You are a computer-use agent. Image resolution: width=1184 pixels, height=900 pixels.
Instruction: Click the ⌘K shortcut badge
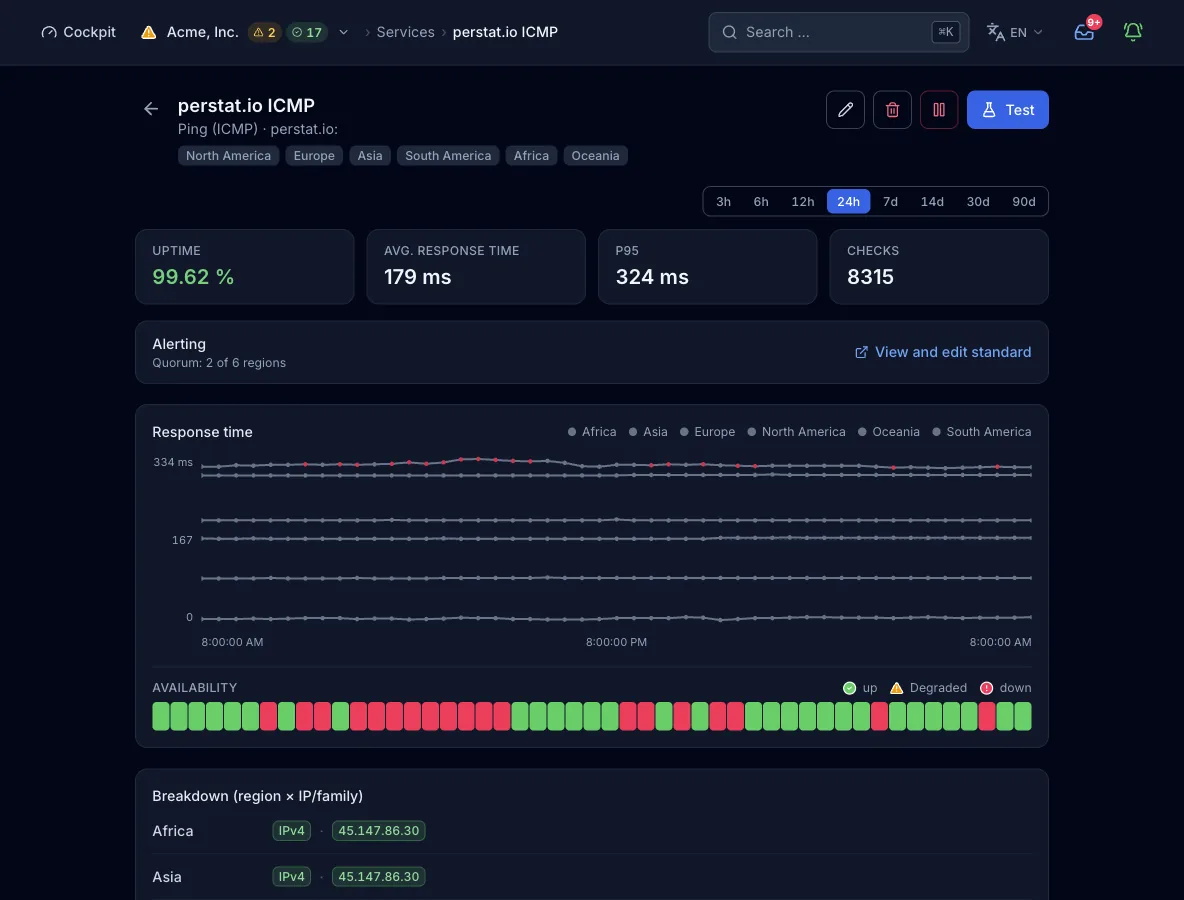pyautogui.click(x=945, y=32)
